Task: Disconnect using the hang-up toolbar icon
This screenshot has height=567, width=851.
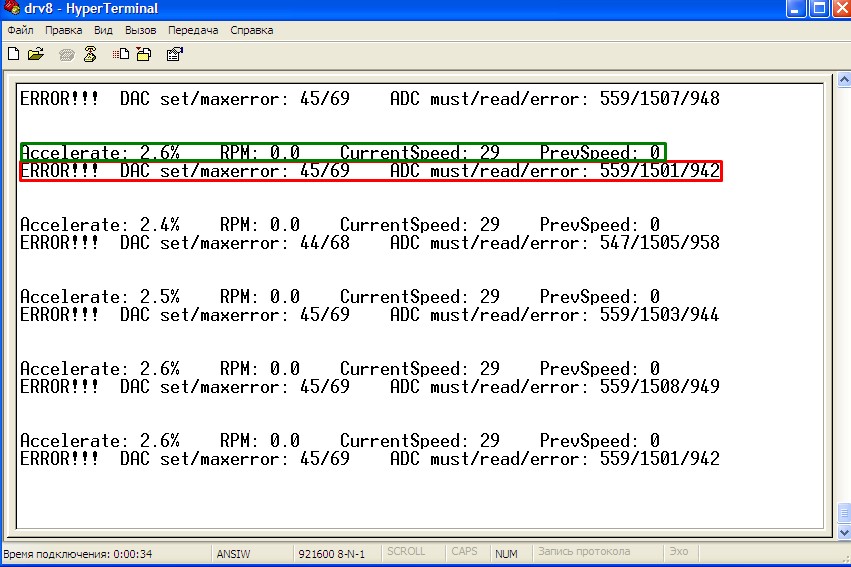Action: (90, 54)
